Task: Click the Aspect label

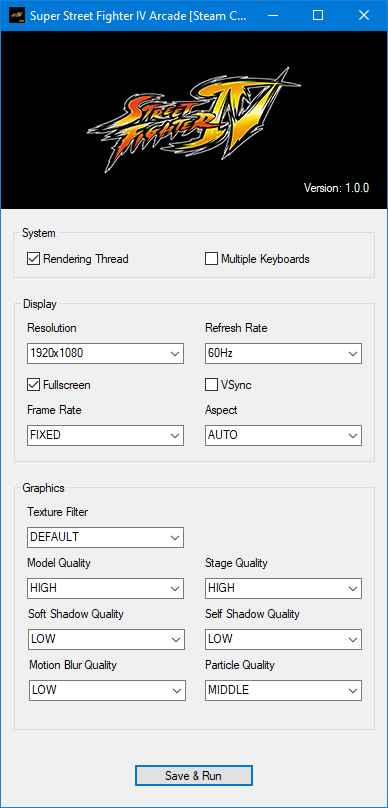Action: click(221, 410)
